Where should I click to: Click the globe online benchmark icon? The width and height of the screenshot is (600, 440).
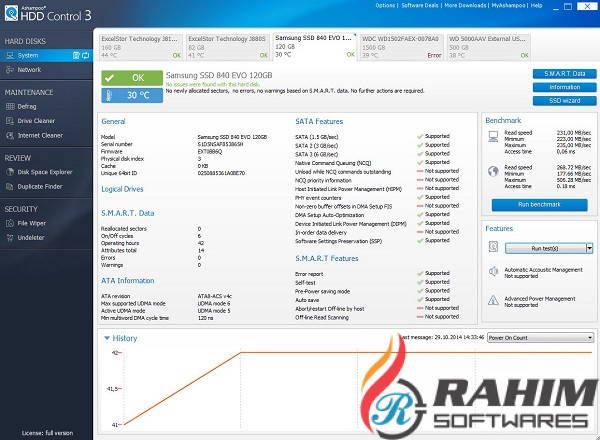click(493, 171)
